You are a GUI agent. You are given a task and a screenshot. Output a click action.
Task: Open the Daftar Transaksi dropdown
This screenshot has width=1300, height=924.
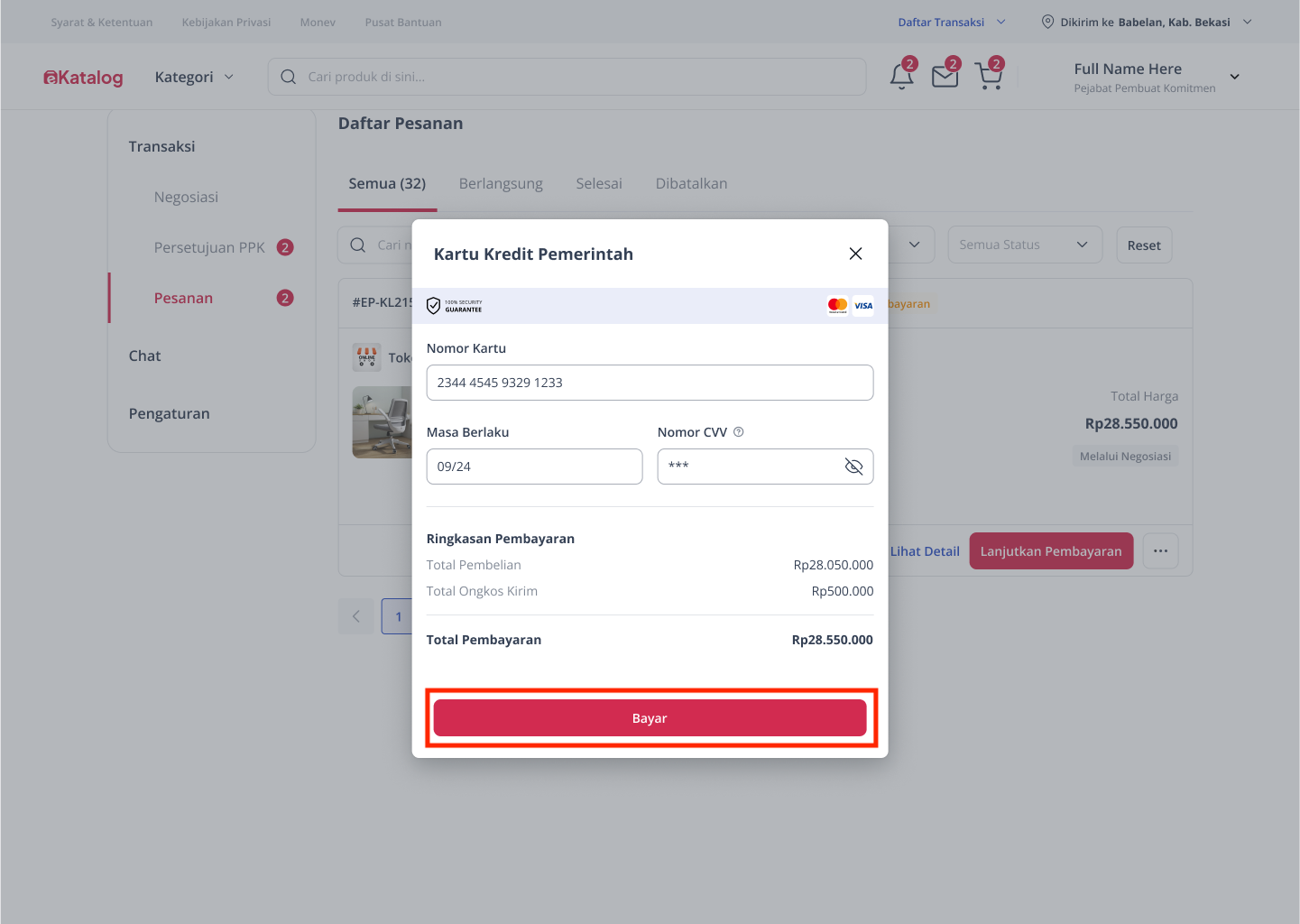click(x=951, y=22)
